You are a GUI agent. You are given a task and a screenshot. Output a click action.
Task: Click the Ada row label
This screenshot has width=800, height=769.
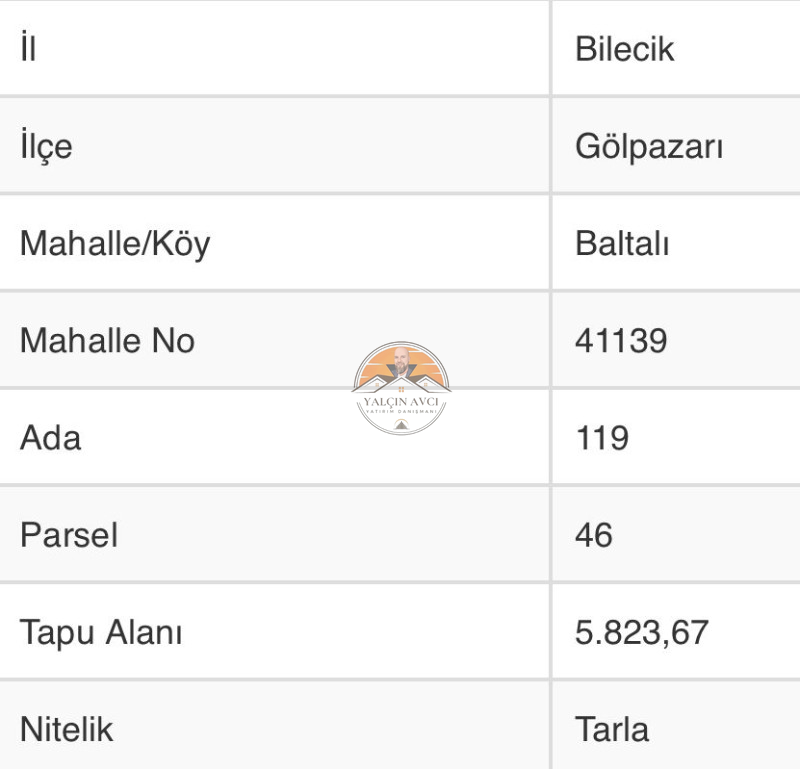51,438
